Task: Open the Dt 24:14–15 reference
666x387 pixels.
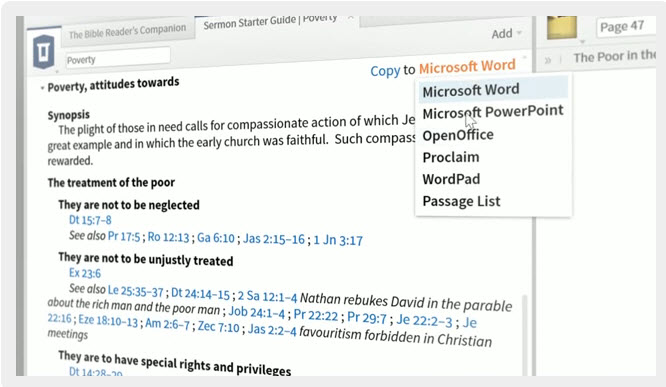Action: pos(200,294)
